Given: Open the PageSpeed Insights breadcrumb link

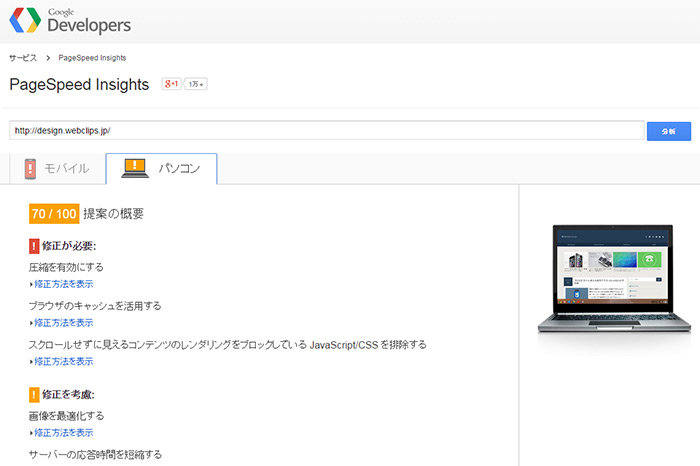Looking at the screenshot, I should click(92, 58).
